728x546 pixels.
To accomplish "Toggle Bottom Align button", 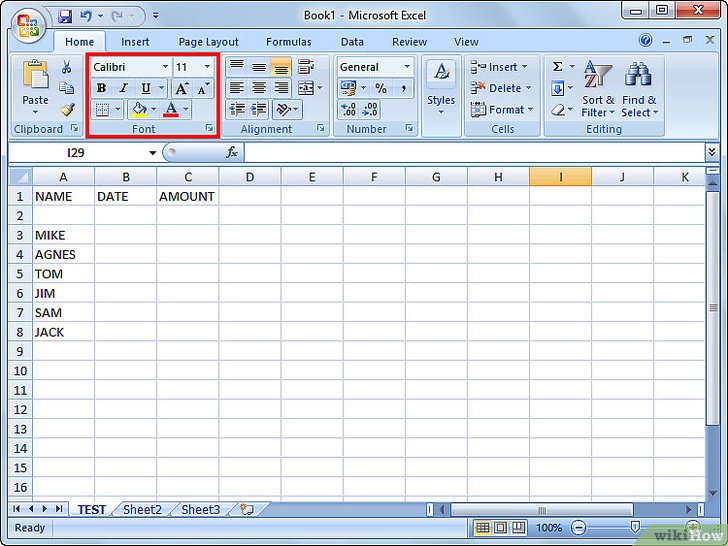I will 281,66.
